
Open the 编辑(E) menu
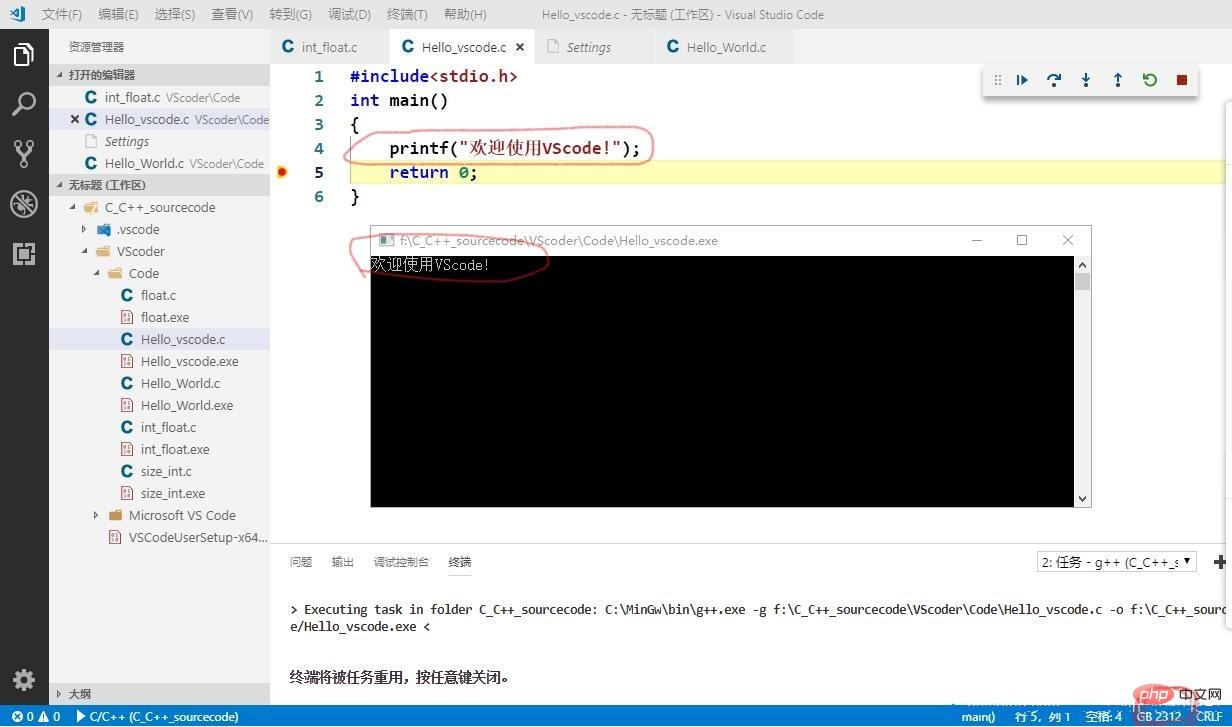point(118,14)
